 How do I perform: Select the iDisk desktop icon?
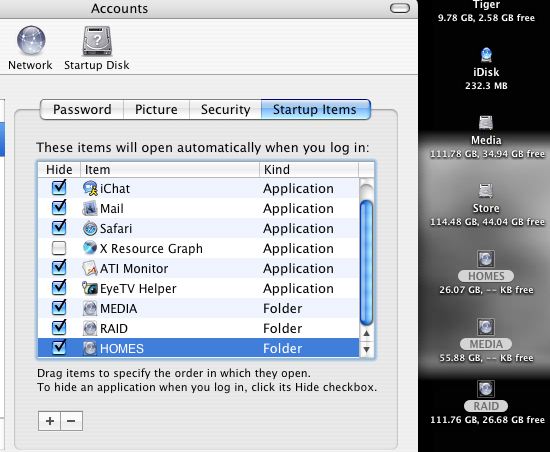pos(486,55)
